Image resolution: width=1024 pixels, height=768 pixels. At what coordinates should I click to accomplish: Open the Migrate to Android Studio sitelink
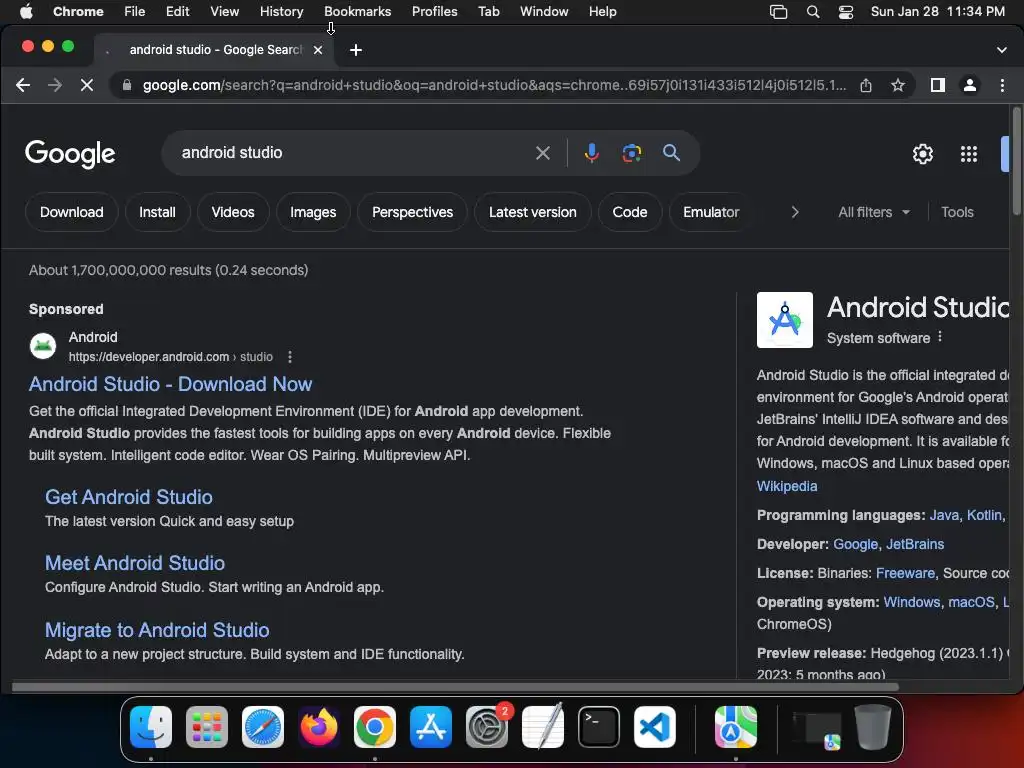(x=157, y=630)
